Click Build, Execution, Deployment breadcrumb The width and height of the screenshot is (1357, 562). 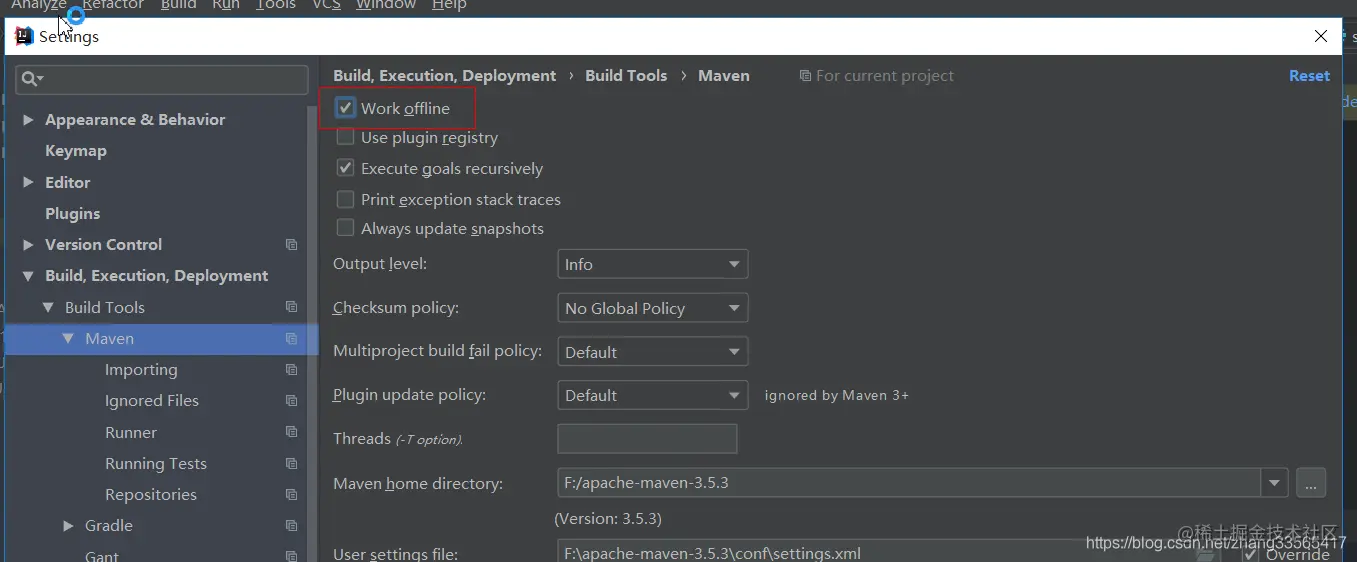444,76
